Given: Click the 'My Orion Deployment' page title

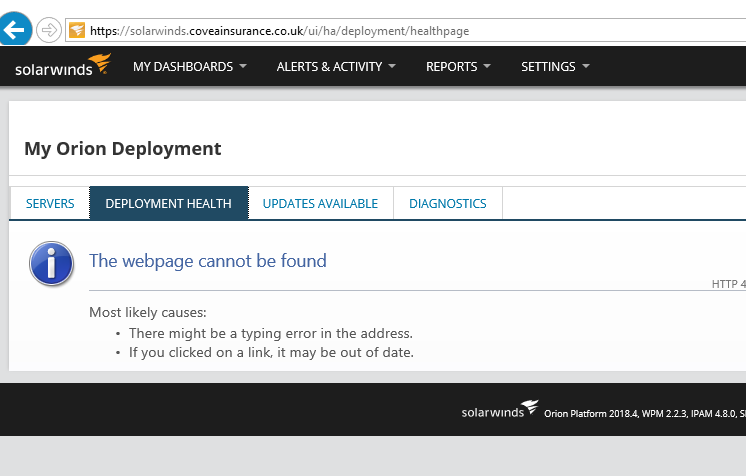Looking at the screenshot, I should pos(123,149).
